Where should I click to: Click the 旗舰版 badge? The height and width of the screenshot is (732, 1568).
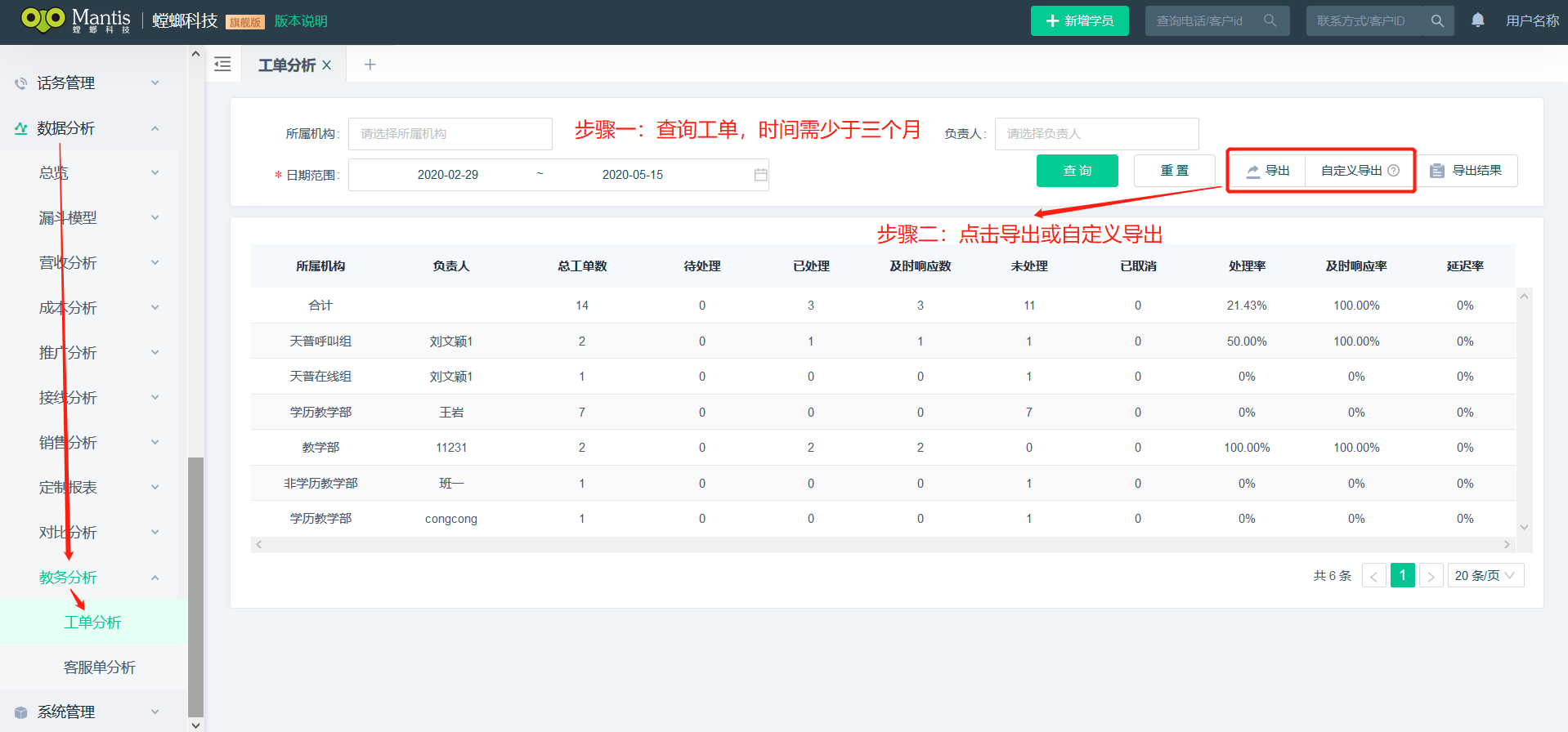point(245,23)
